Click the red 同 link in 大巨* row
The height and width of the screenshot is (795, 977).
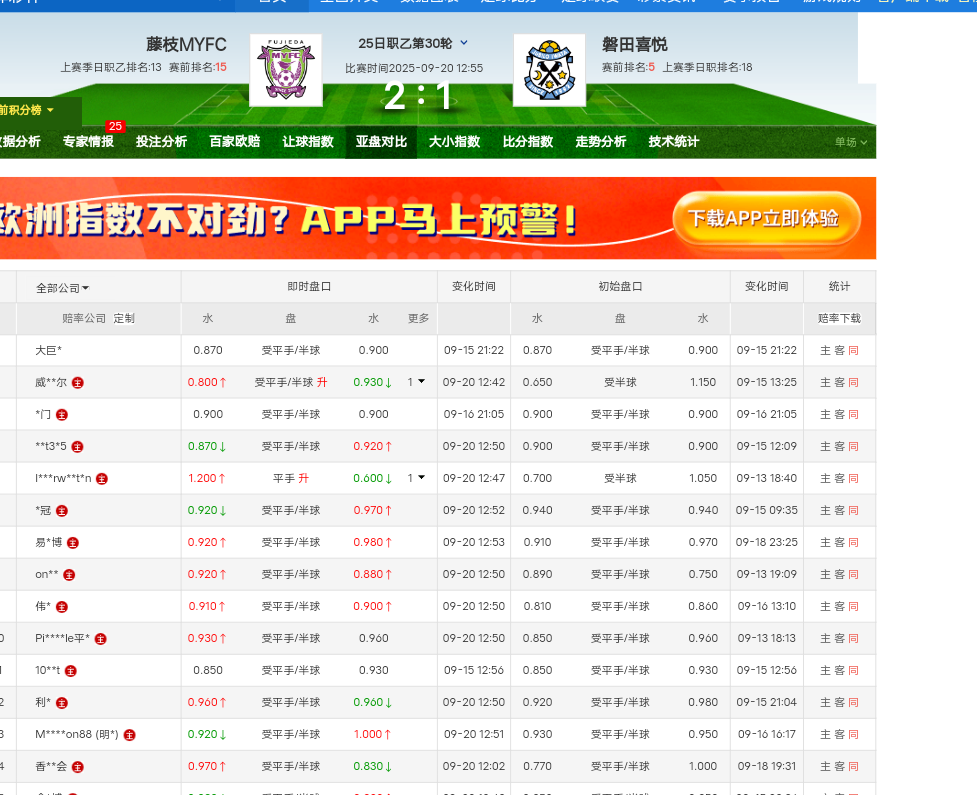click(x=853, y=350)
